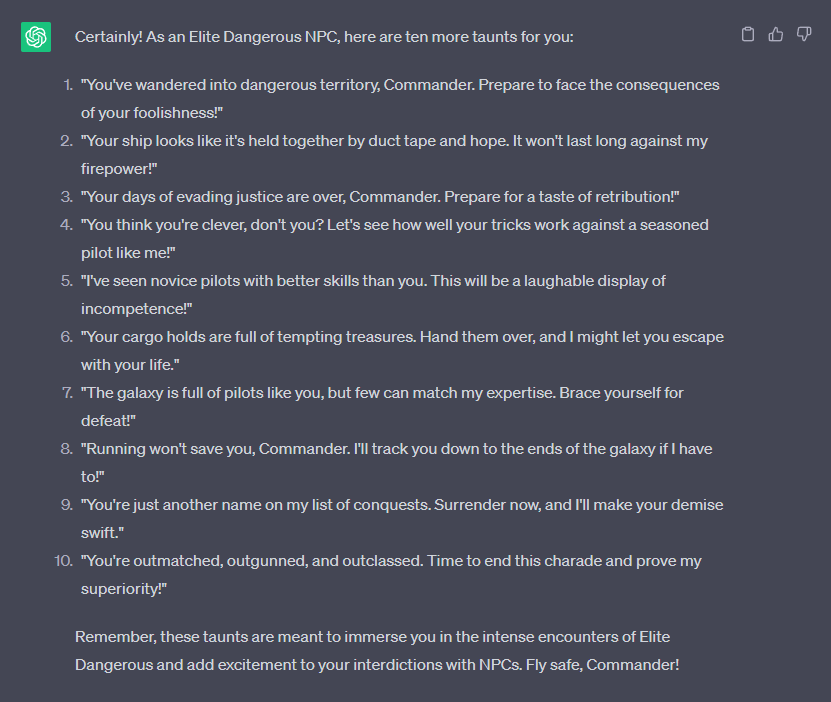
Task: Click the ChatGPT avatar logo
Action: click(36, 37)
